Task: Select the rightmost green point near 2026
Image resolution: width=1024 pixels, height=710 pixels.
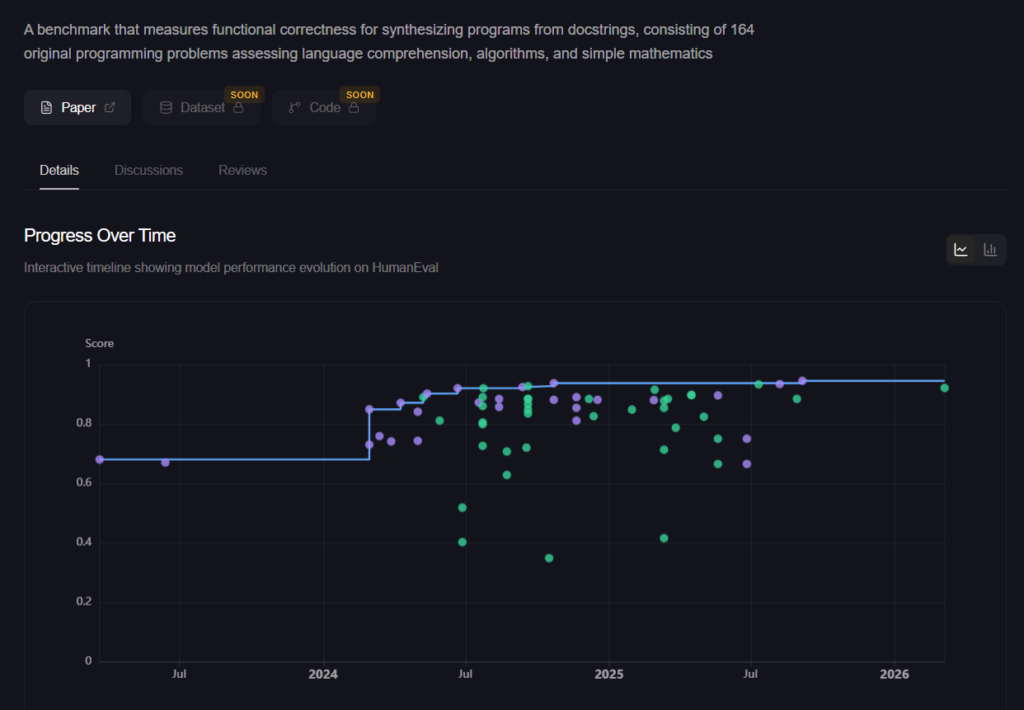Action: [944, 388]
